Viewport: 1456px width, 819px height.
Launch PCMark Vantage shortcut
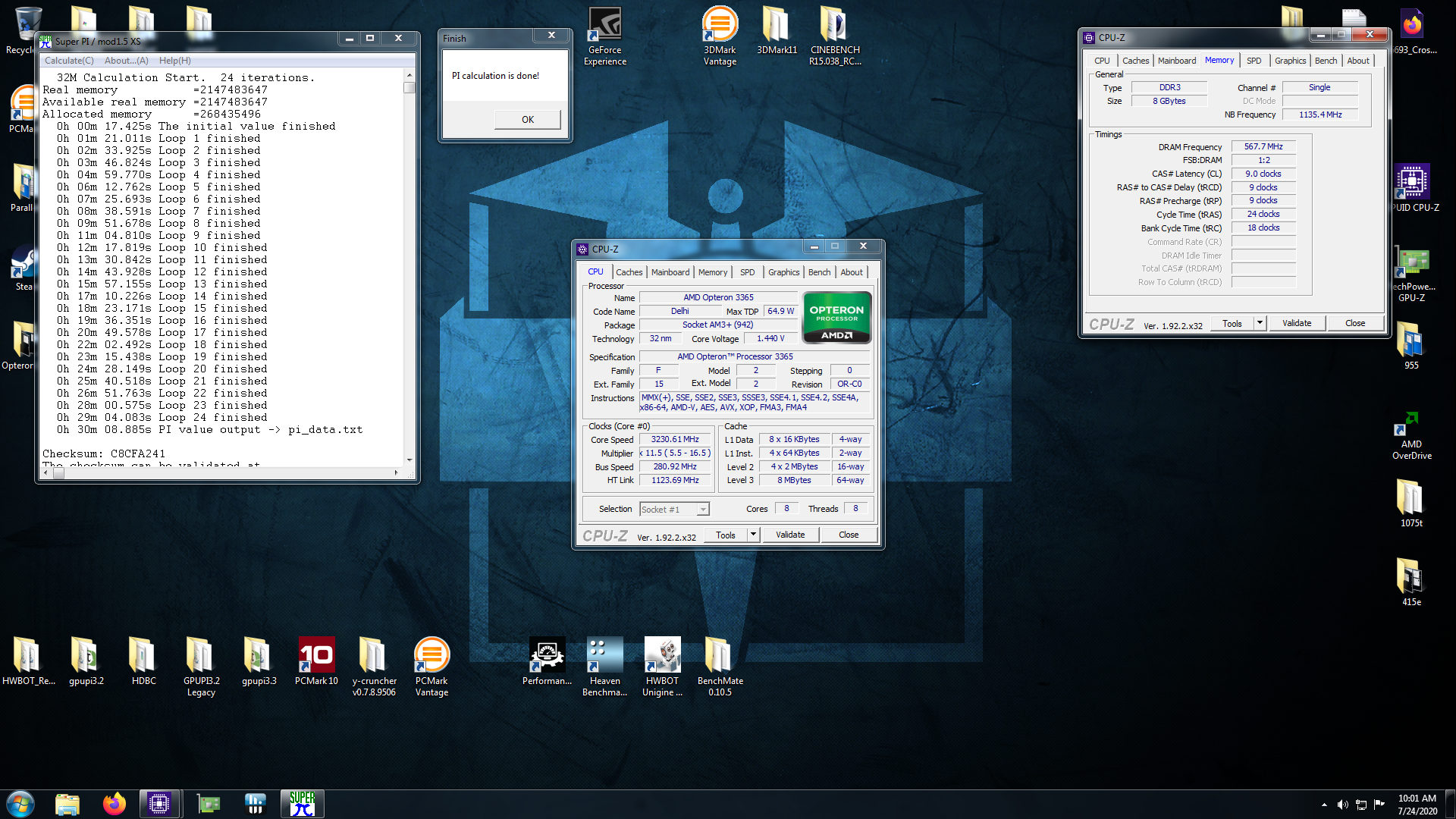point(431,667)
